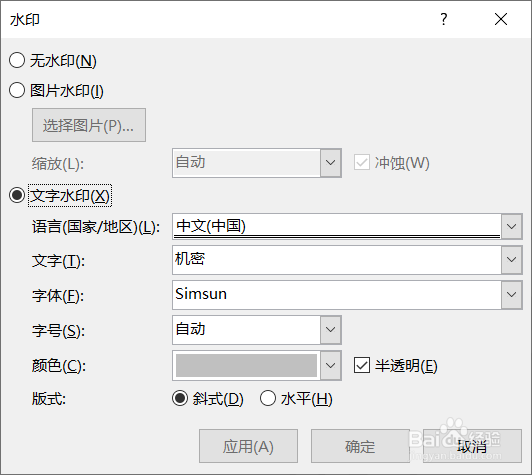Click the 确定 button
The height and width of the screenshot is (475, 532).
360,446
